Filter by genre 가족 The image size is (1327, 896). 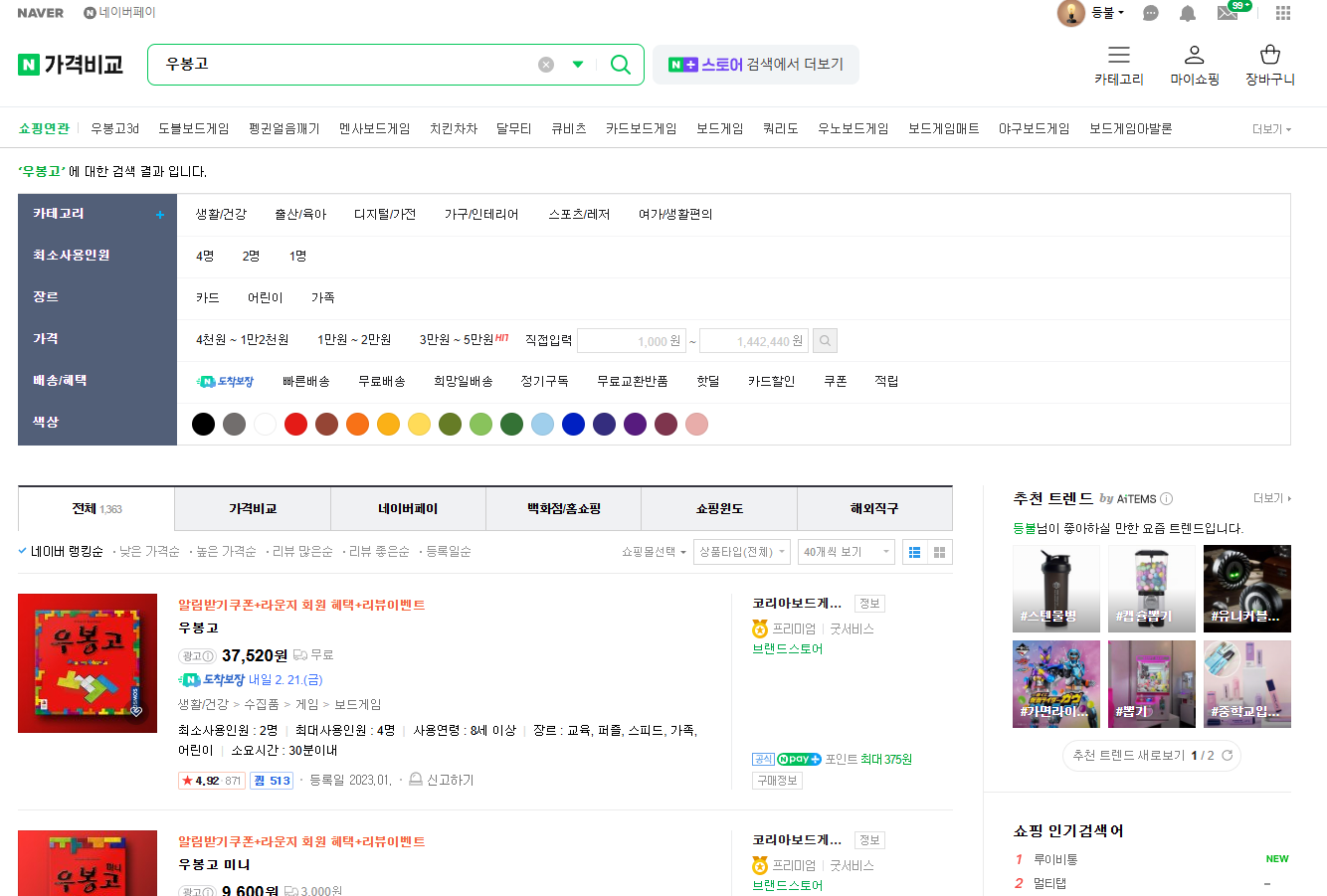pyautogui.click(x=322, y=298)
